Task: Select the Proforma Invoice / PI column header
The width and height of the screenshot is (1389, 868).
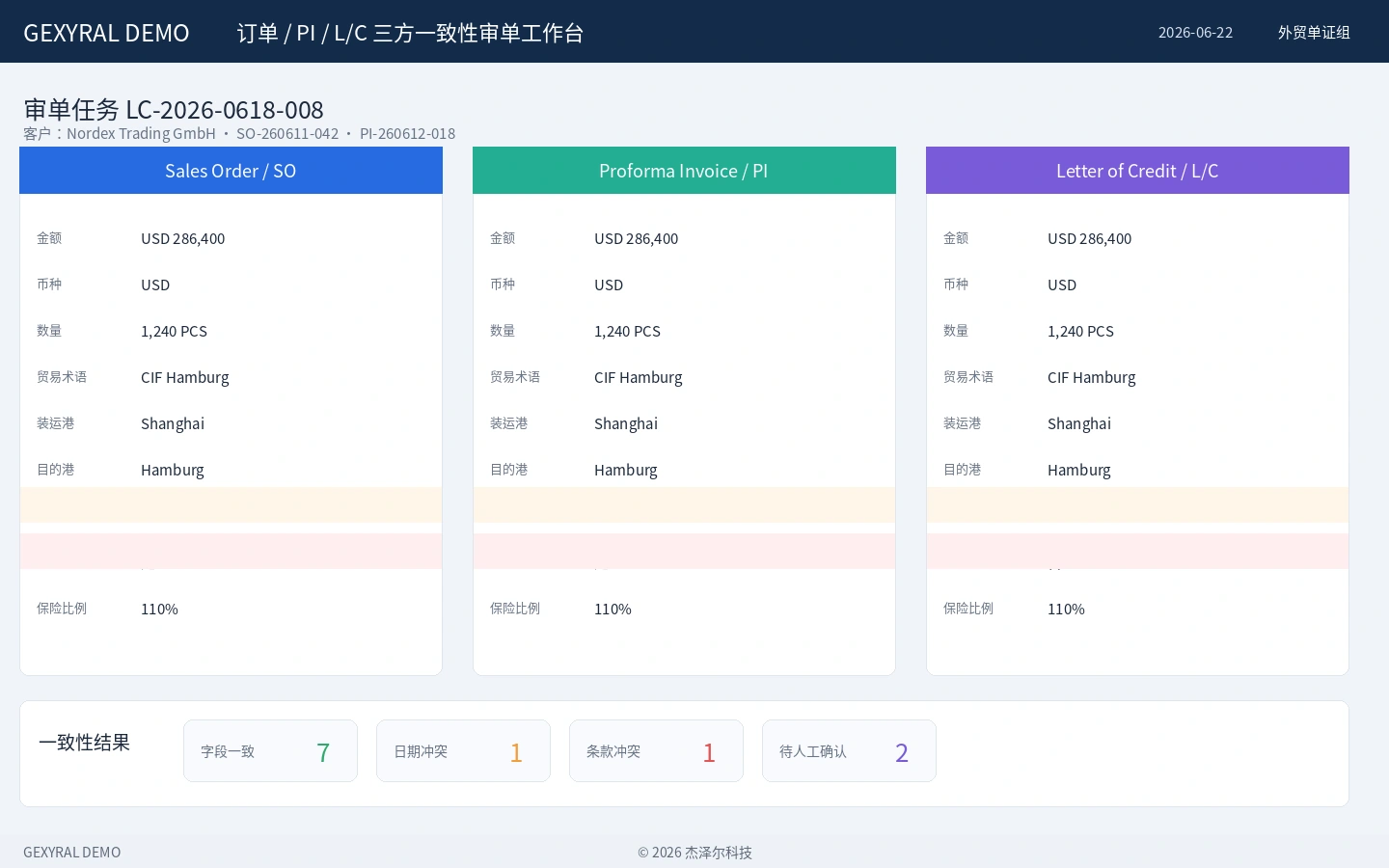Action: (x=684, y=171)
